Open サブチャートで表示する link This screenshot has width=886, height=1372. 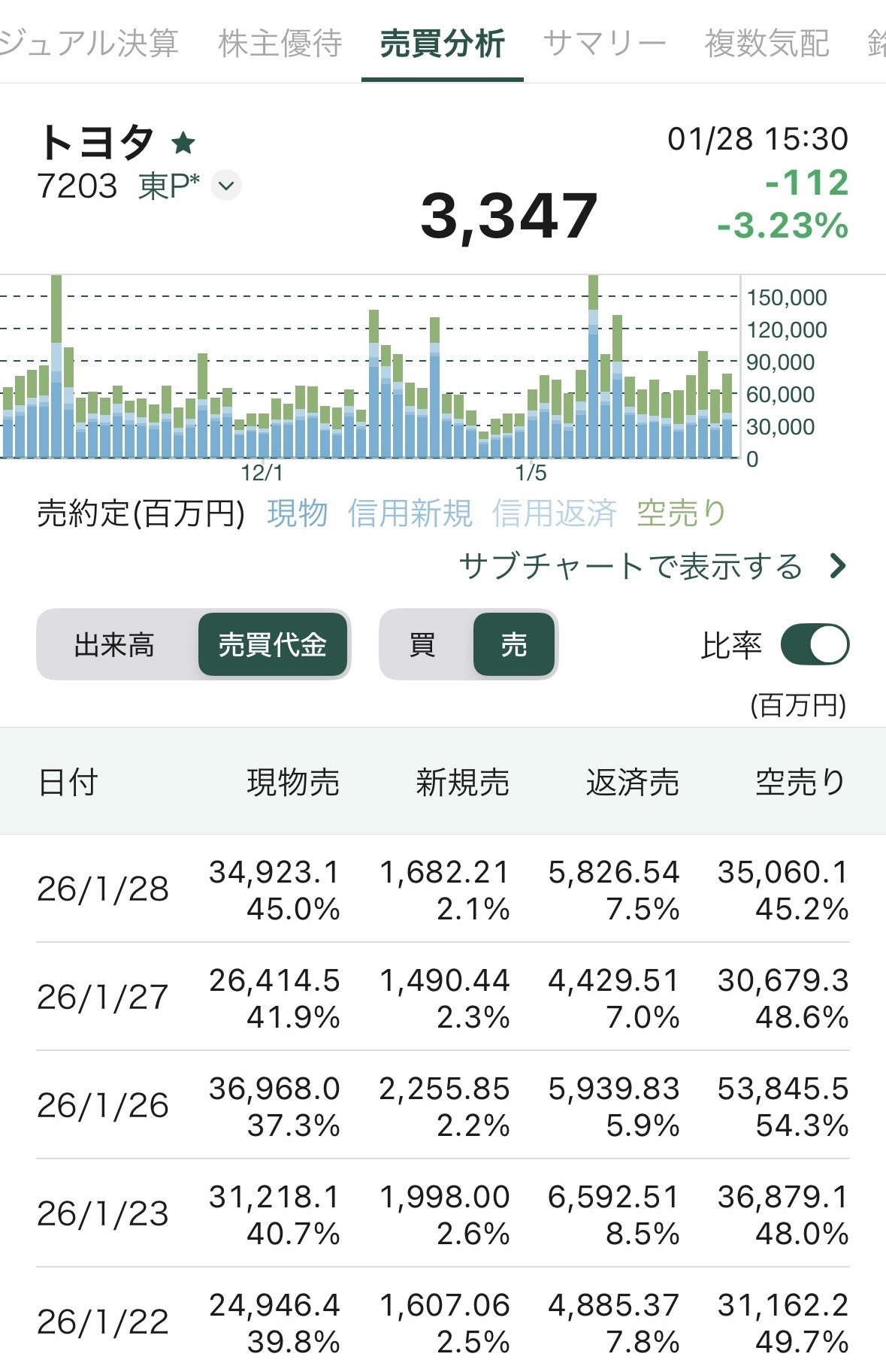(x=631, y=566)
